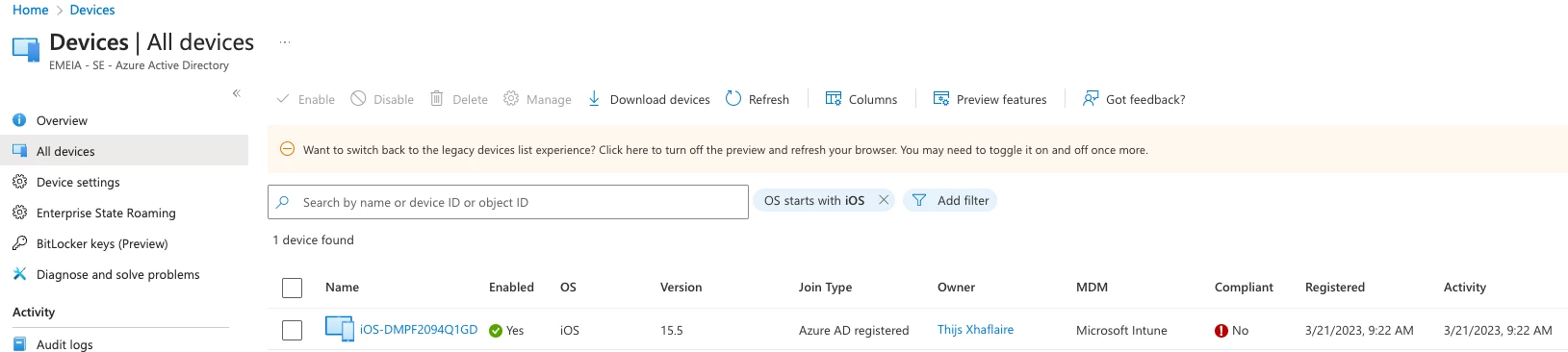Open Preview features panel

(990, 99)
